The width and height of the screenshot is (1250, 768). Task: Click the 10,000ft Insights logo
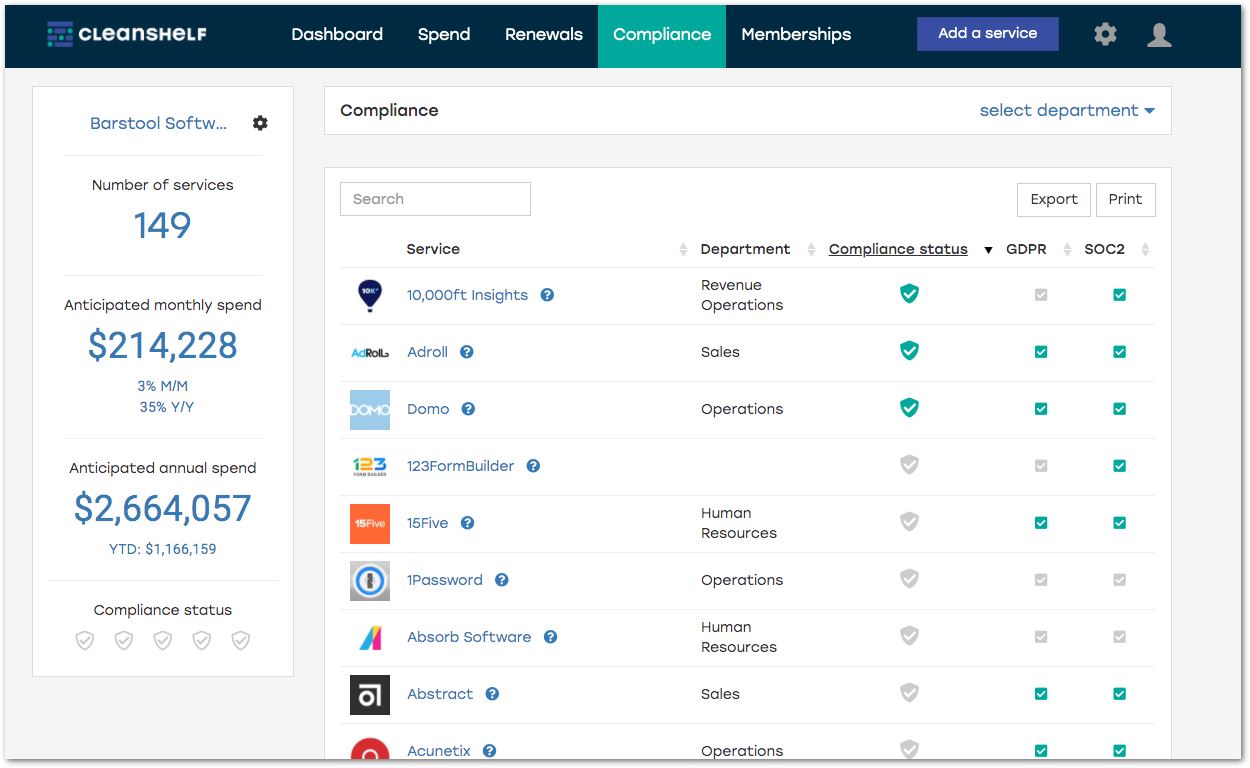(x=370, y=295)
